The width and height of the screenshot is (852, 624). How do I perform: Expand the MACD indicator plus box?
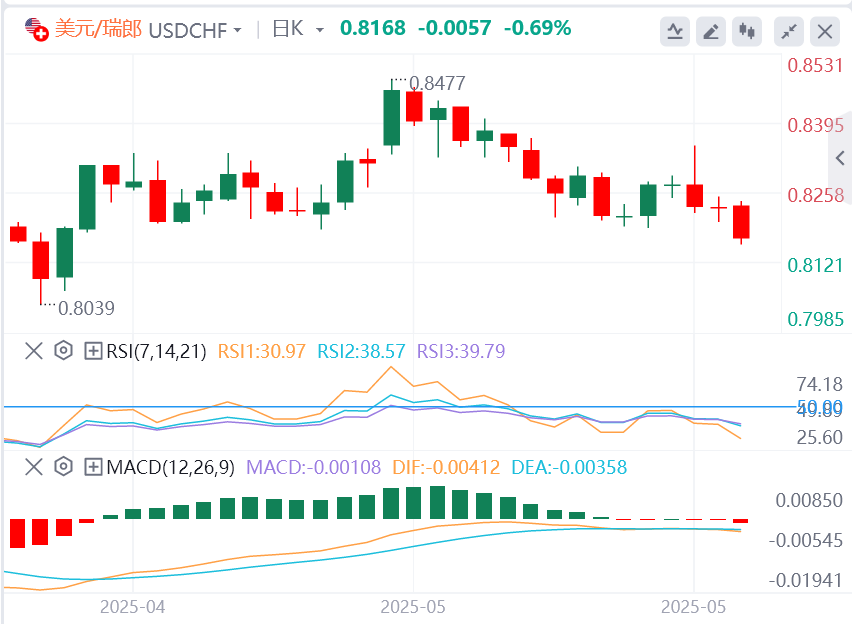pyautogui.click(x=93, y=466)
